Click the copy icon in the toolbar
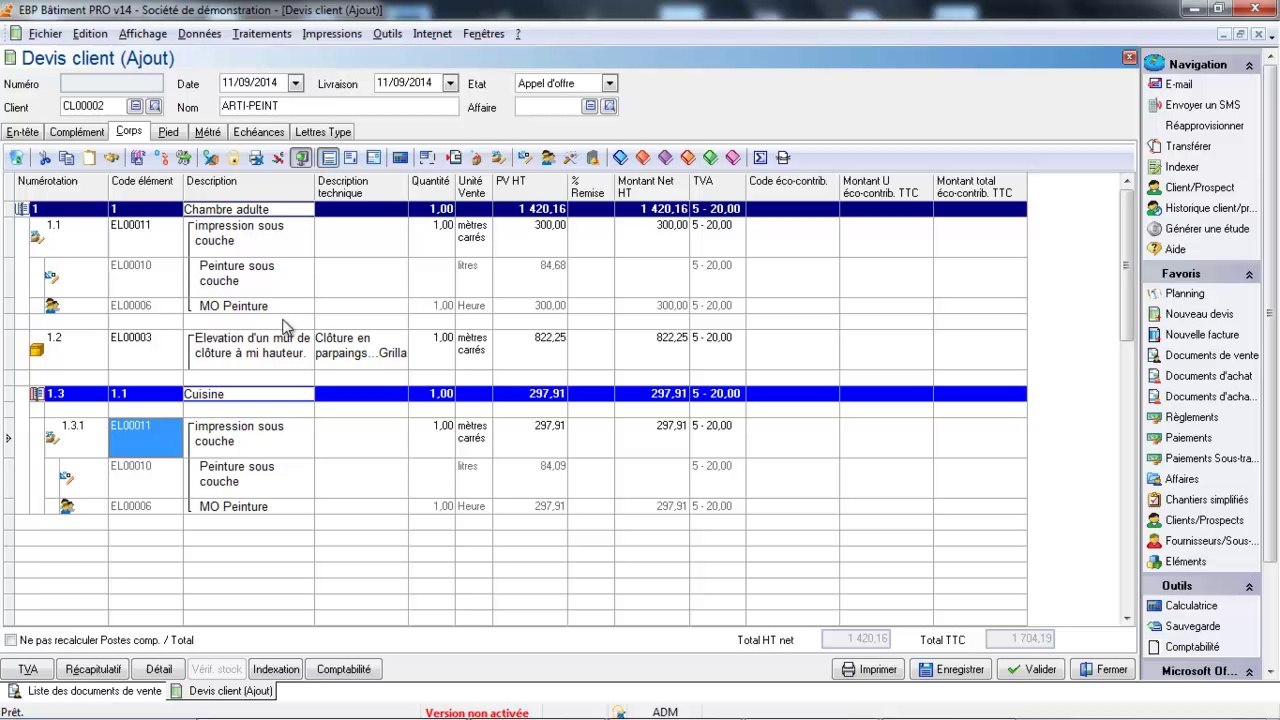The width and height of the screenshot is (1280, 720). 66,158
